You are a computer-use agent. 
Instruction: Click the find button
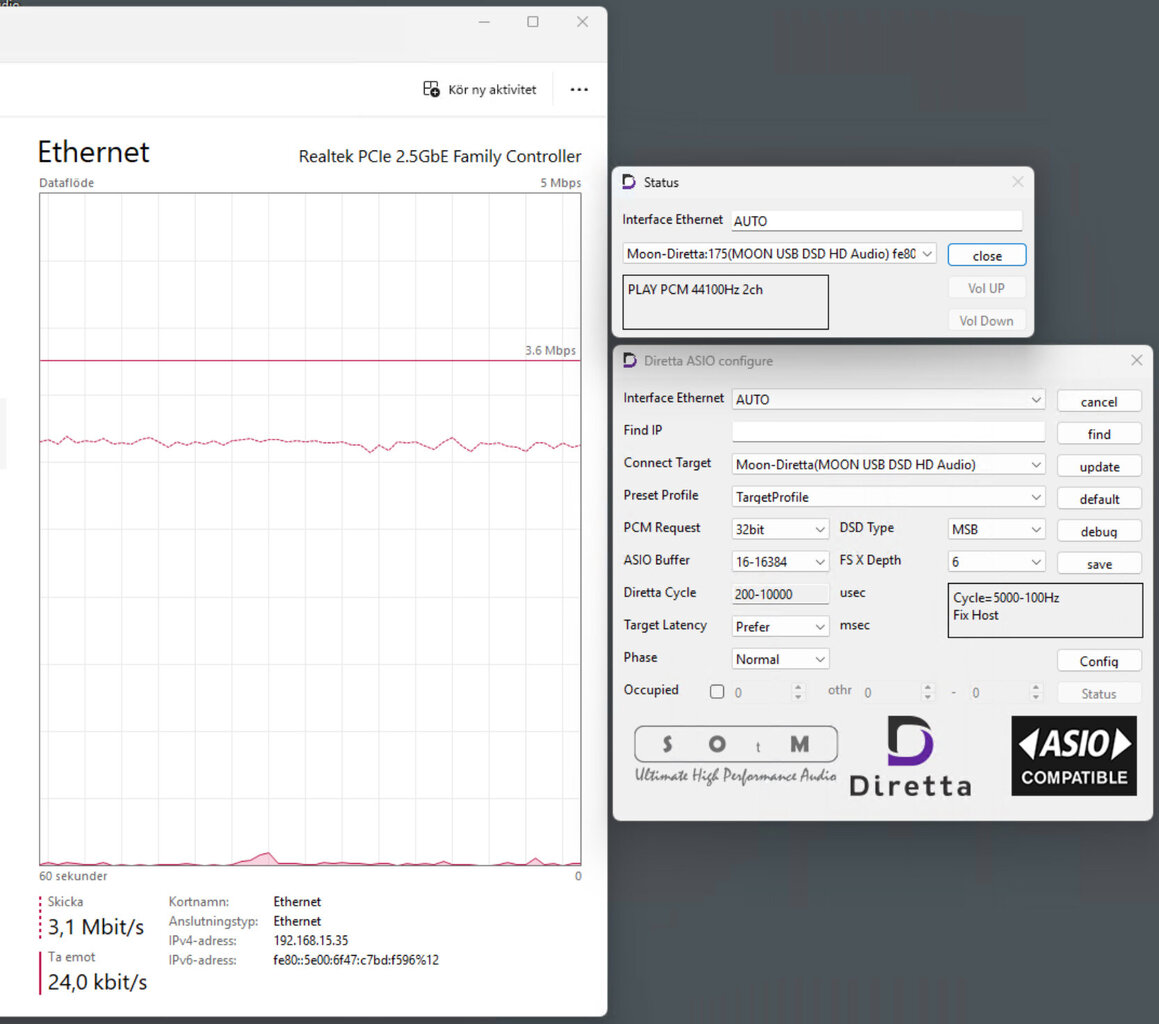pyautogui.click(x=1099, y=434)
